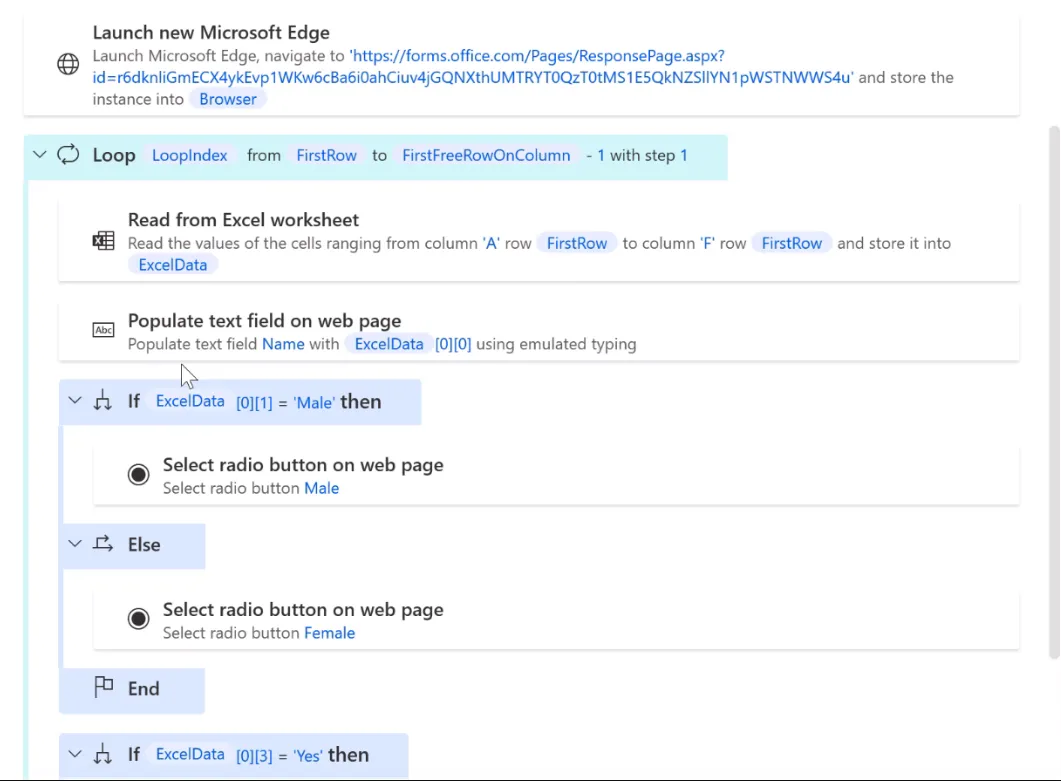The image size is (1061, 781).
Task: Click the radio button icon for Male action
Action: (138, 474)
